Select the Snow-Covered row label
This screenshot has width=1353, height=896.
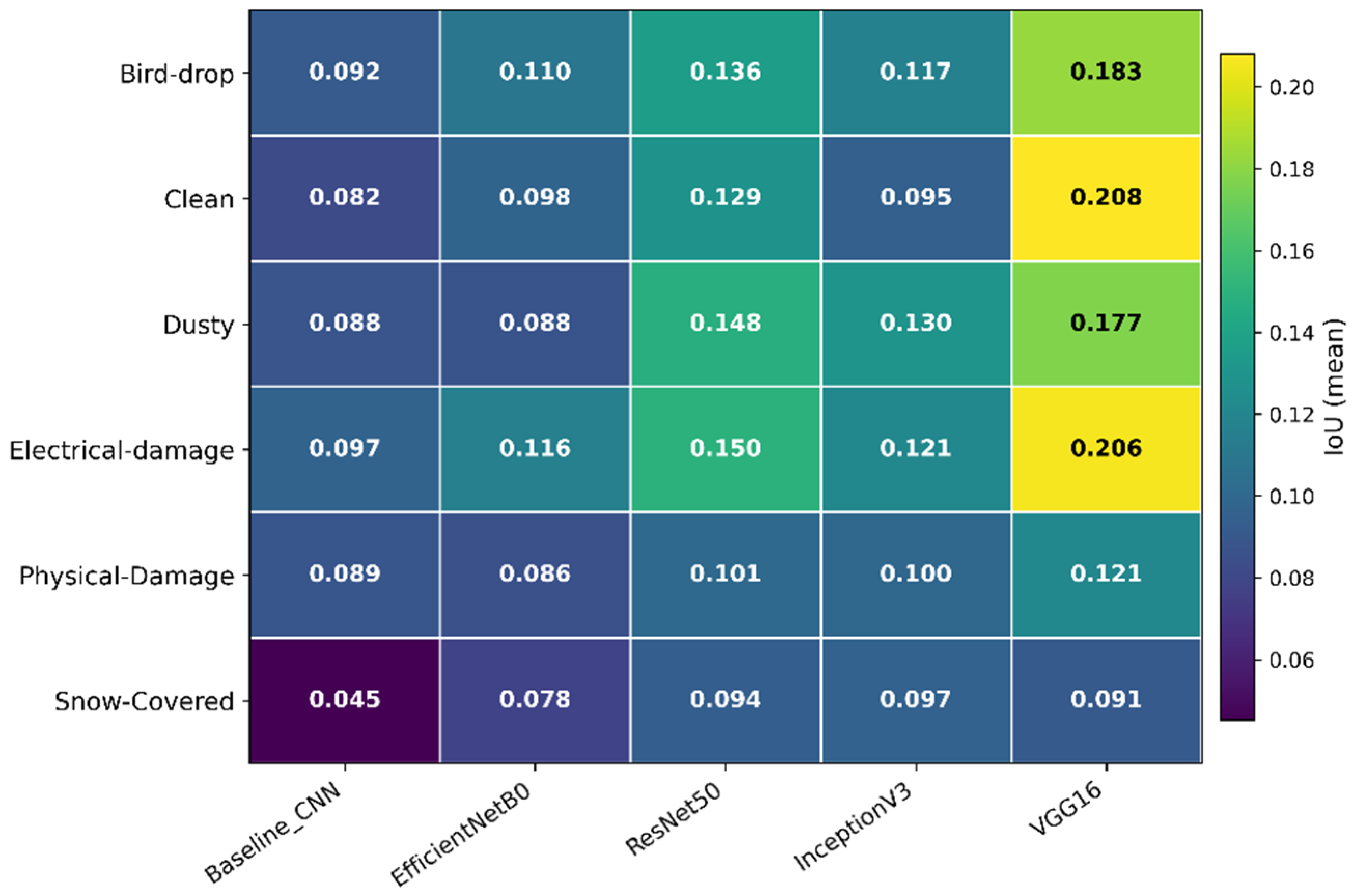(x=145, y=701)
